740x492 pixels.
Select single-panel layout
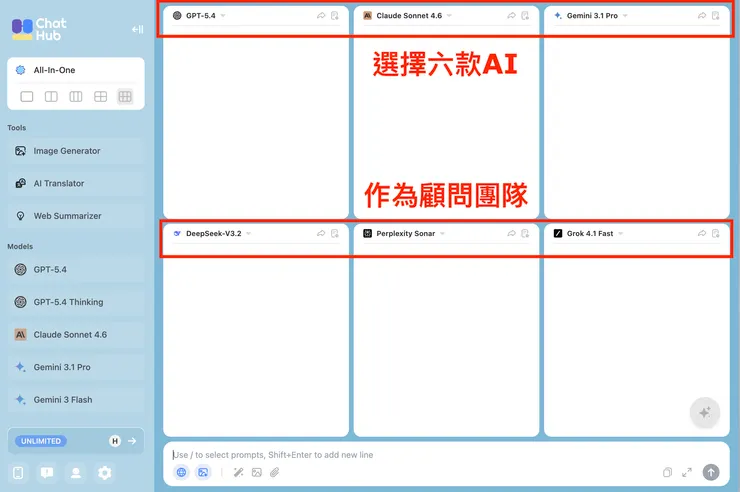click(27, 97)
